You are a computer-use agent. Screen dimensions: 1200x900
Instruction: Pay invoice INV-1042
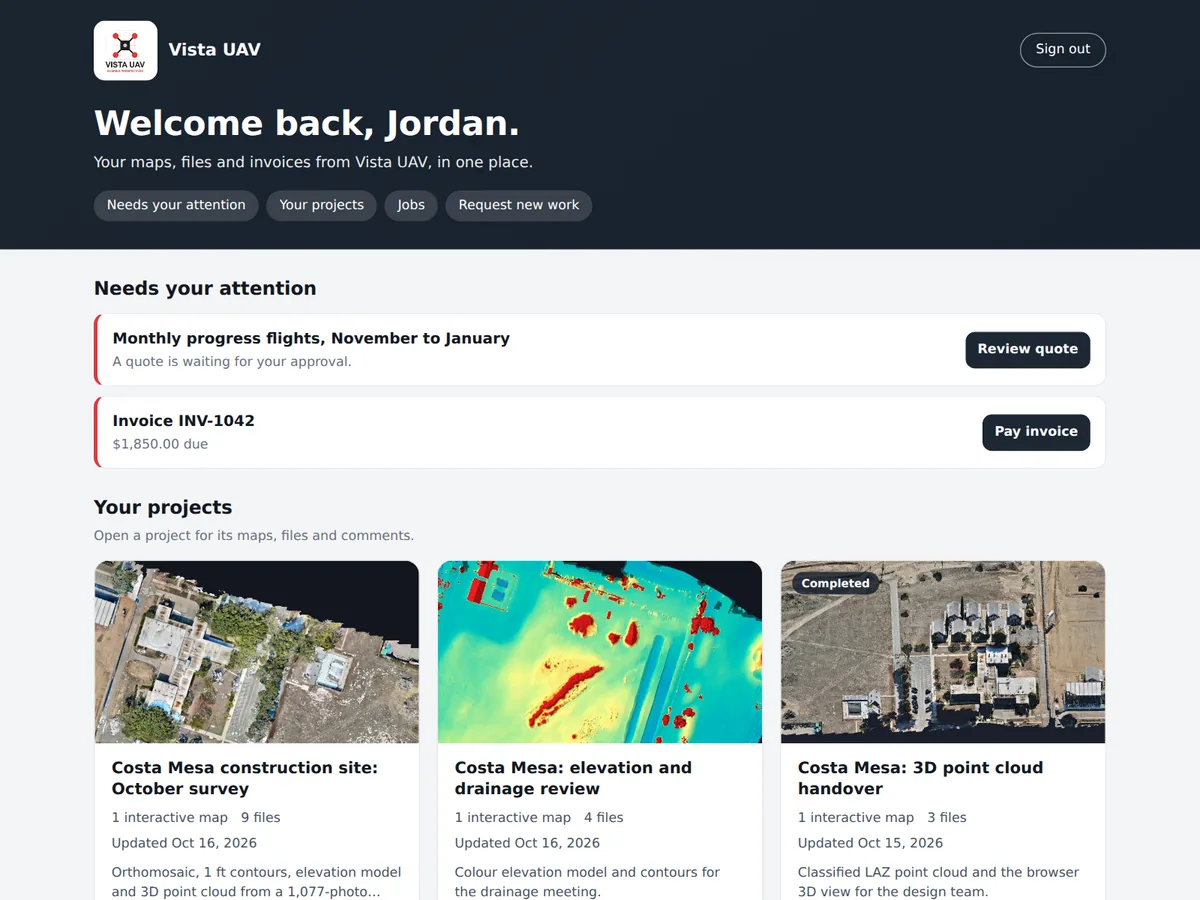point(1036,432)
